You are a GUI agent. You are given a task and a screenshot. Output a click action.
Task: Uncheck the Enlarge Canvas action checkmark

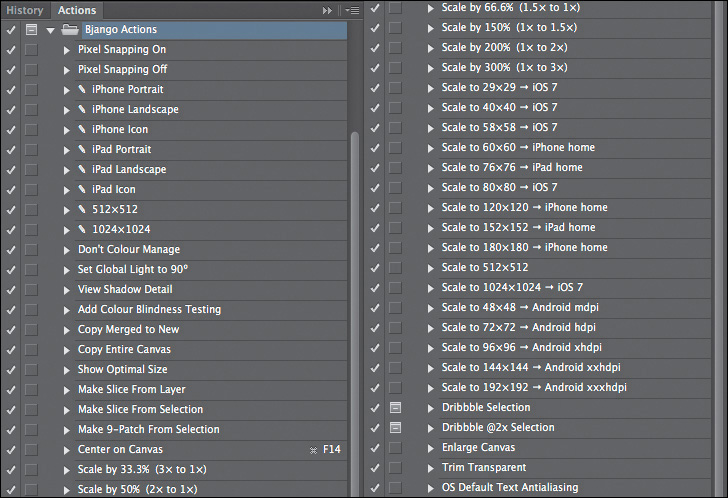[x=374, y=448]
